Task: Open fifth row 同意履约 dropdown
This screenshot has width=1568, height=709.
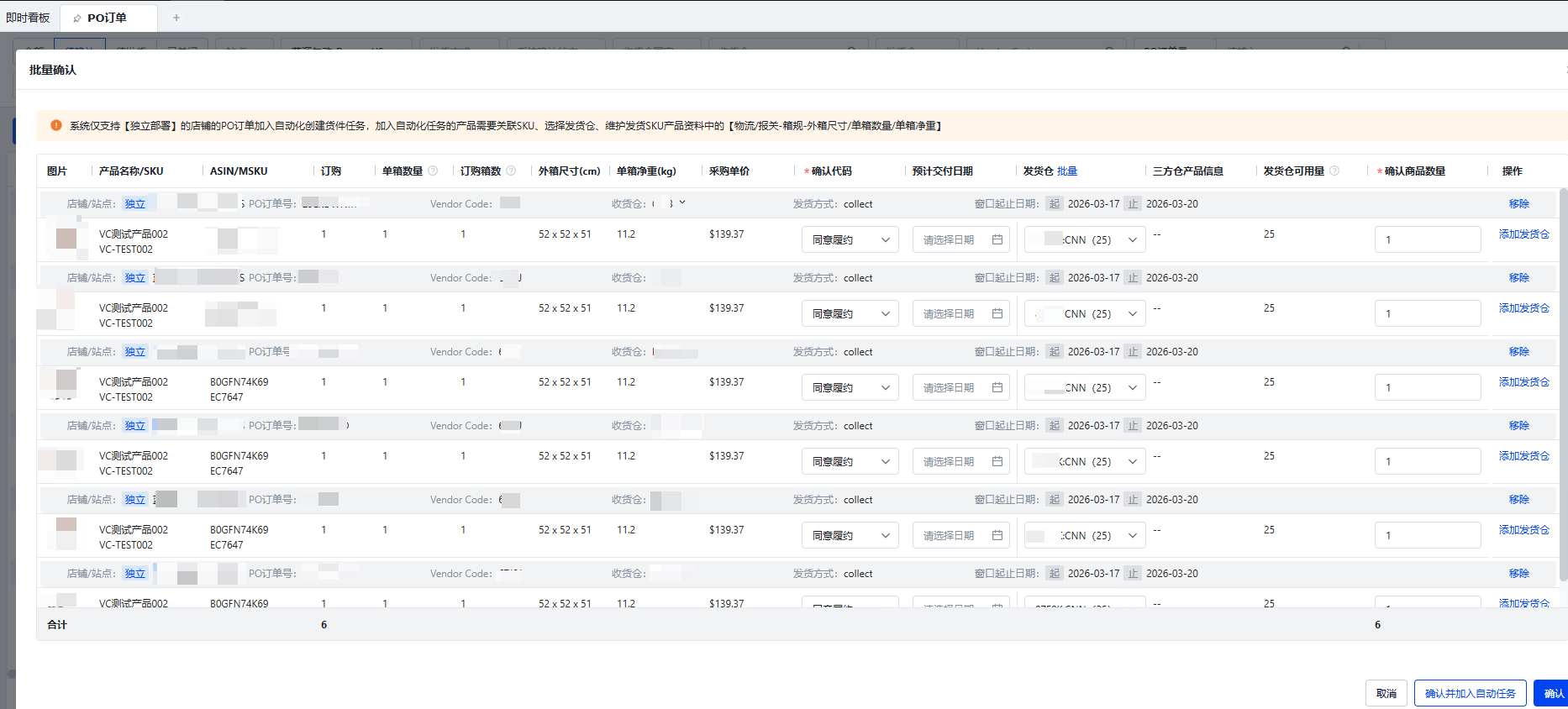Action: [850, 536]
